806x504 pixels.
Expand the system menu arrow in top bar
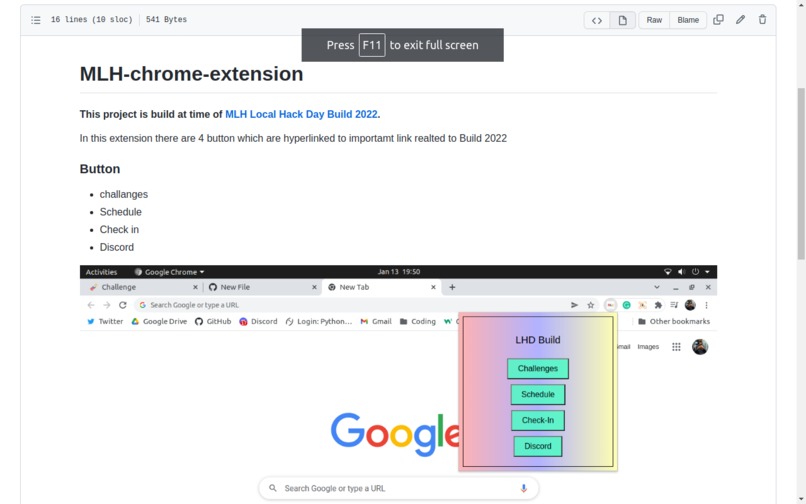click(707, 272)
